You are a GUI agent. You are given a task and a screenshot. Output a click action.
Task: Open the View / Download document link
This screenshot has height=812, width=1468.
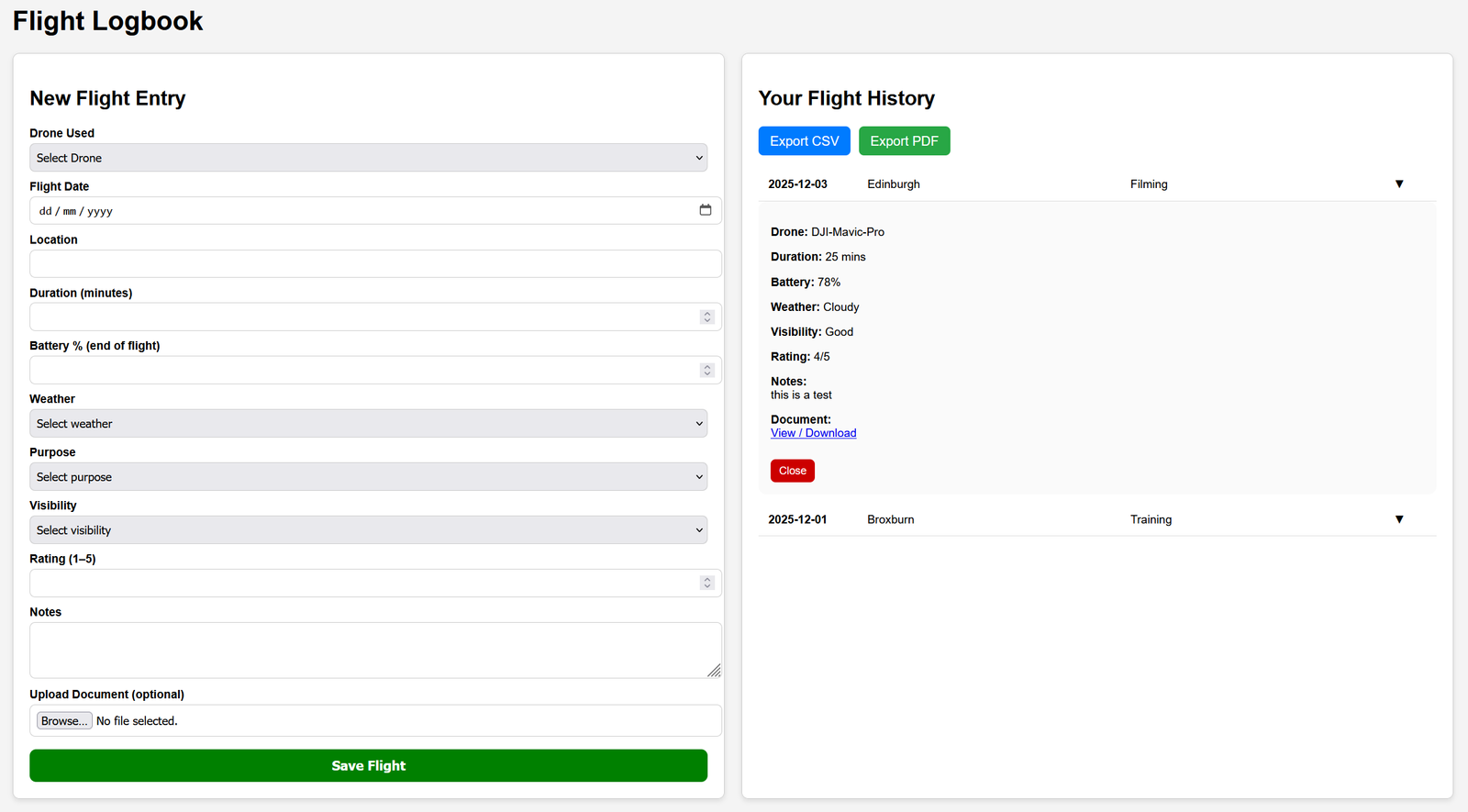tap(813, 433)
